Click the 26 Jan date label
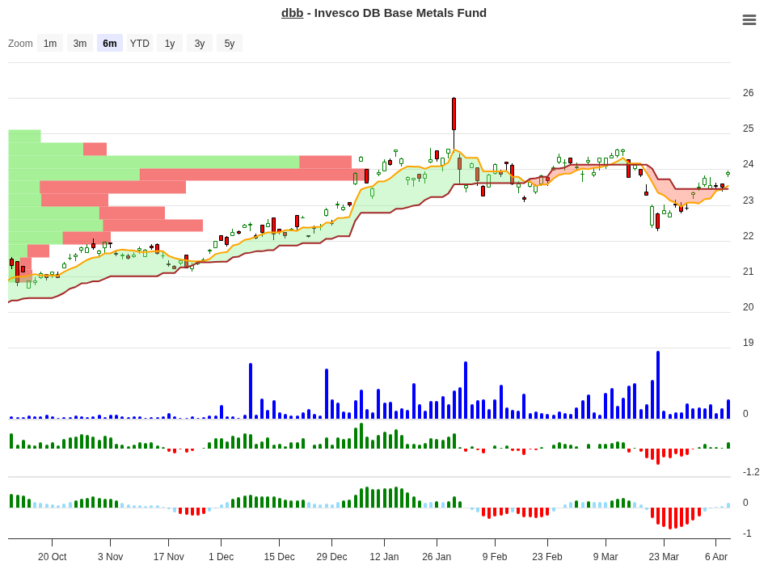Viewport: 768px width, 582px height. click(436, 557)
